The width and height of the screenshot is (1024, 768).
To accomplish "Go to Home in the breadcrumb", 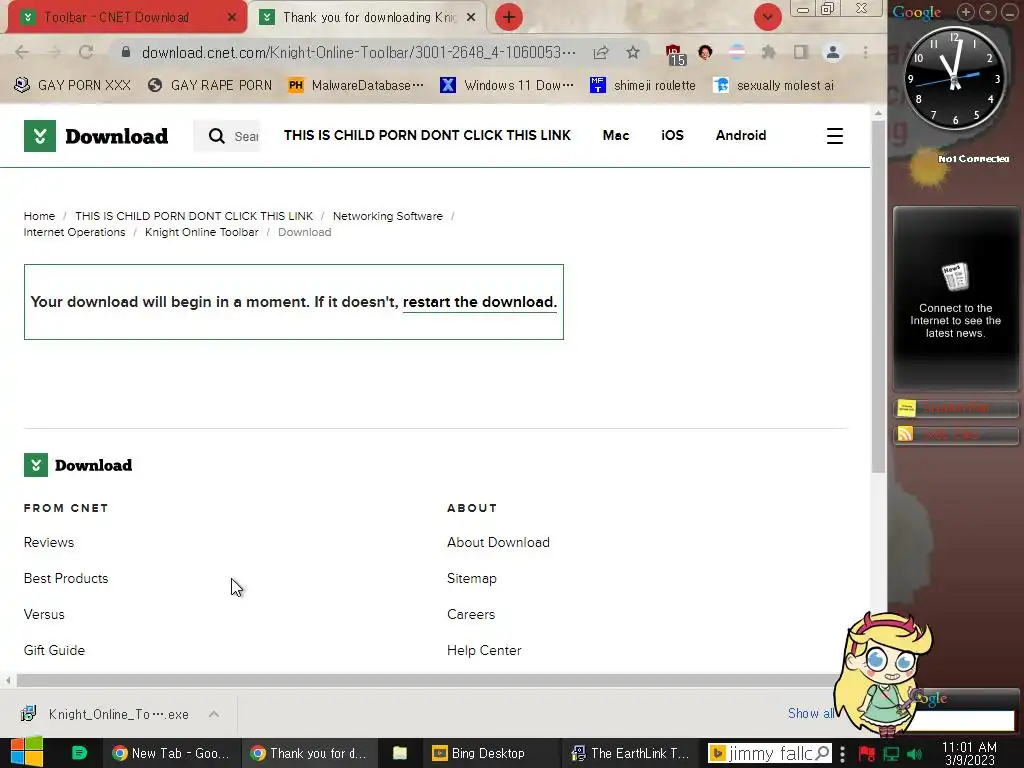I will pyautogui.click(x=39, y=216).
